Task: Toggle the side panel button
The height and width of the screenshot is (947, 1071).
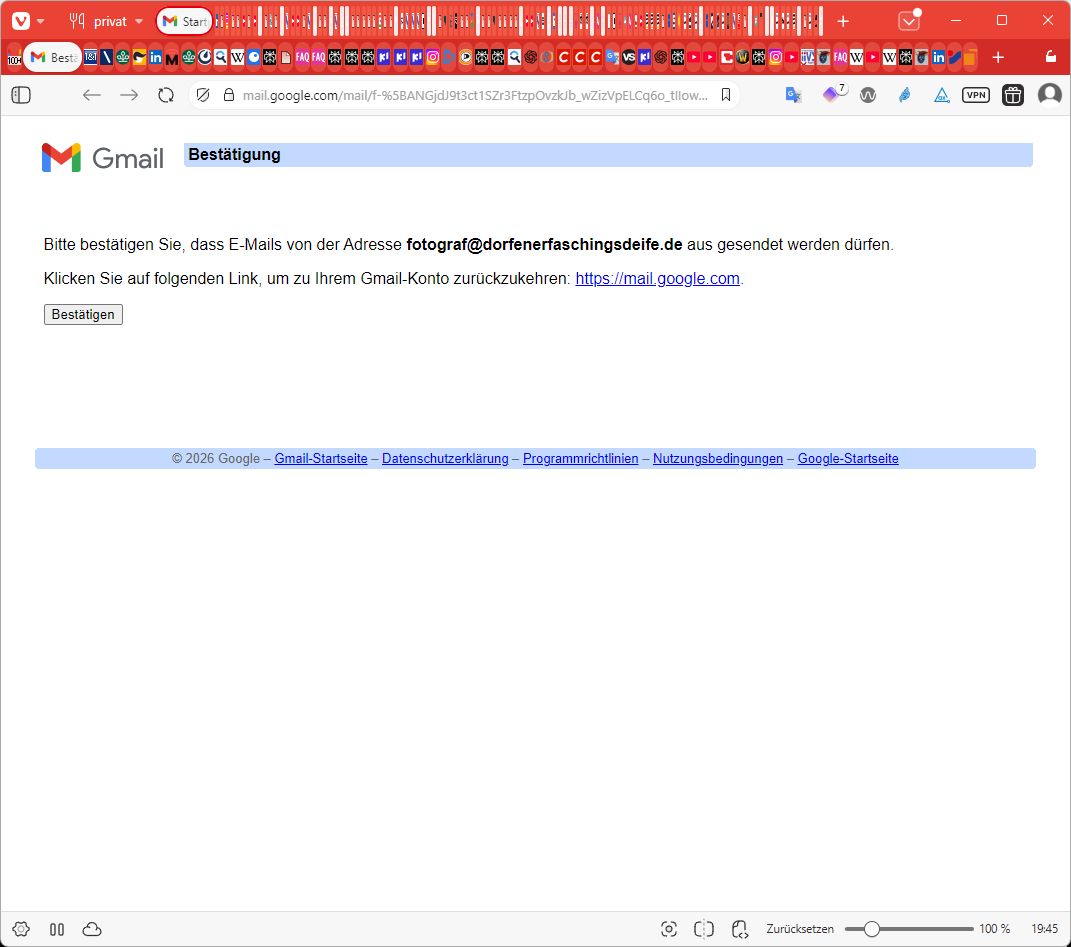Action: click(x=21, y=95)
